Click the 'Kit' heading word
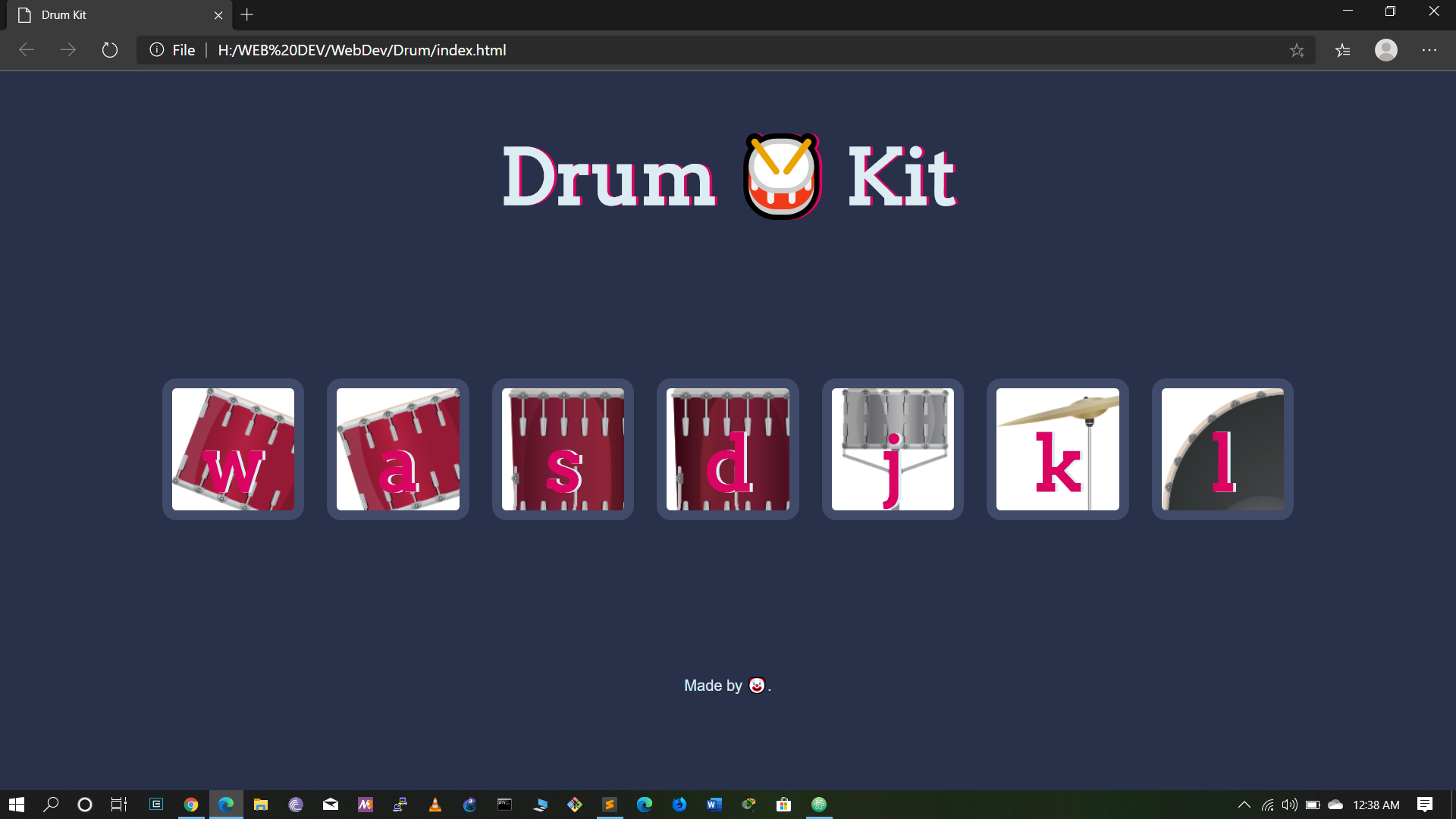The width and height of the screenshot is (1456, 819). tap(902, 177)
